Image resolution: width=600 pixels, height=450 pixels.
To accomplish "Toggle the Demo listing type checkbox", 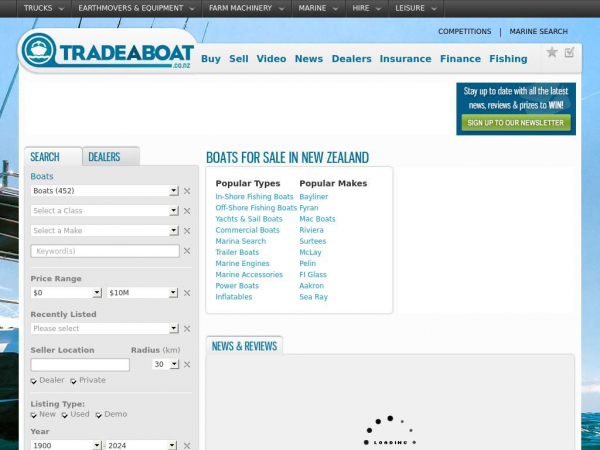I will (99, 415).
